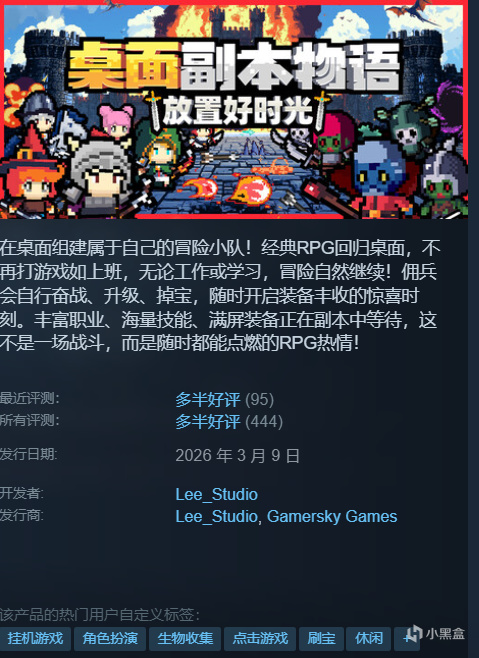Click the pink-haired pixel character in the banner
This screenshot has height=658, width=479.
(115, 120)
